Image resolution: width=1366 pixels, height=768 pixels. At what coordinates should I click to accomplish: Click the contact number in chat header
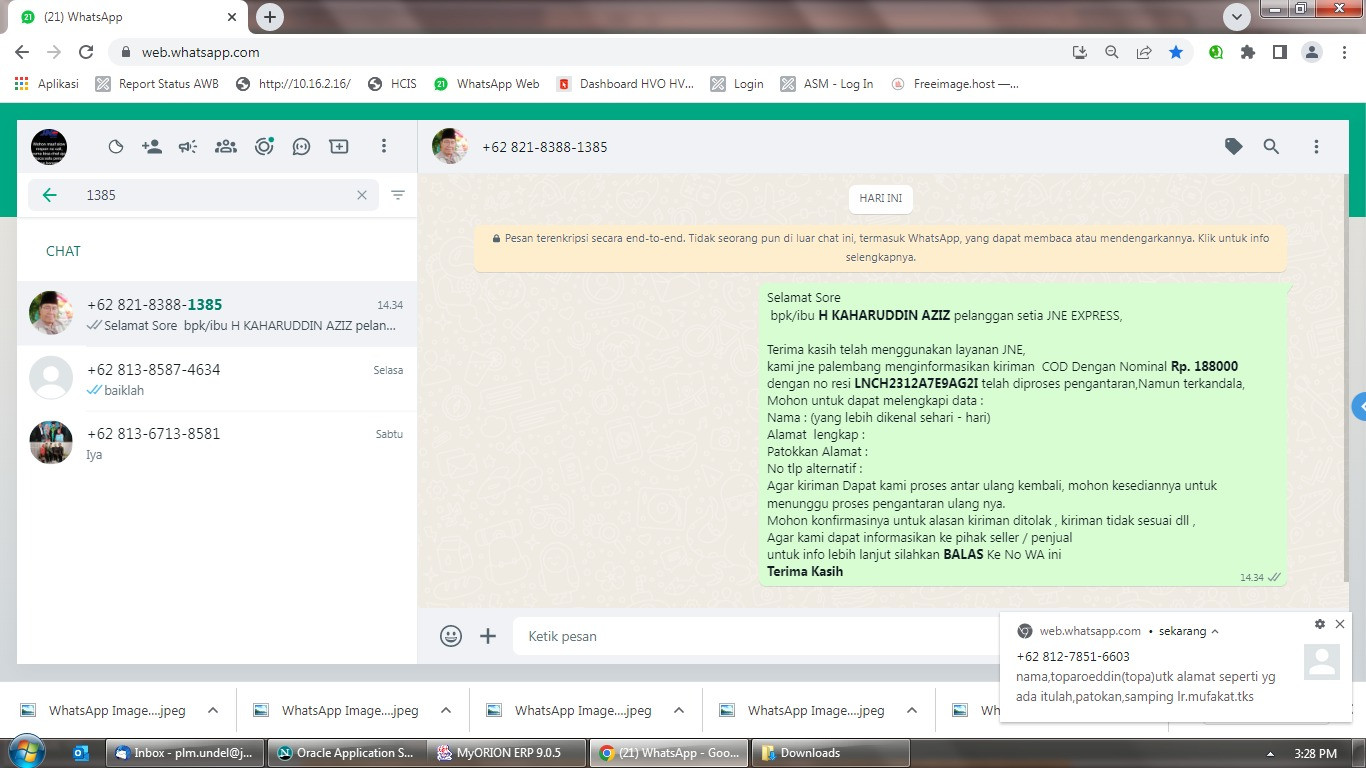tap(544, 147)
